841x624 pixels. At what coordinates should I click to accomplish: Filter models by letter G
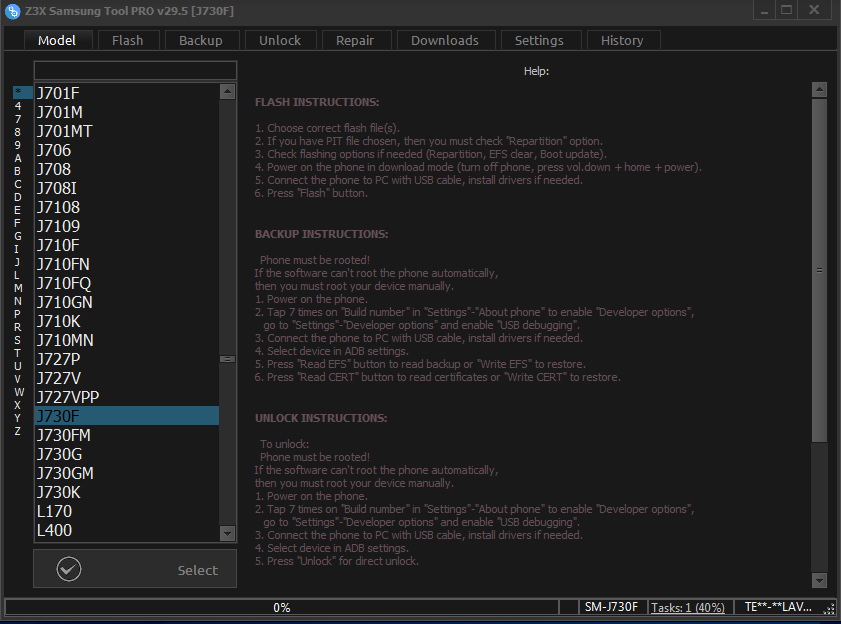(18, 236)
